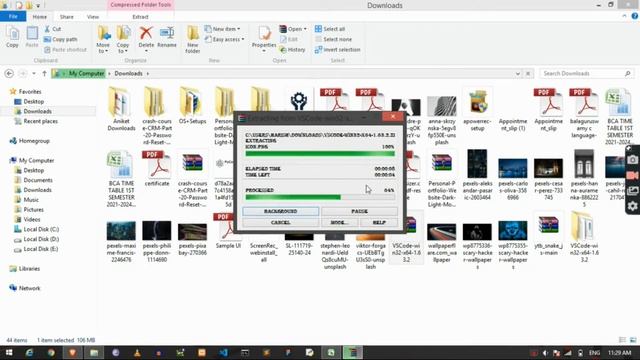Switch to the Share ribbon tab
640x360 pixels.
(x=67, y=17)
